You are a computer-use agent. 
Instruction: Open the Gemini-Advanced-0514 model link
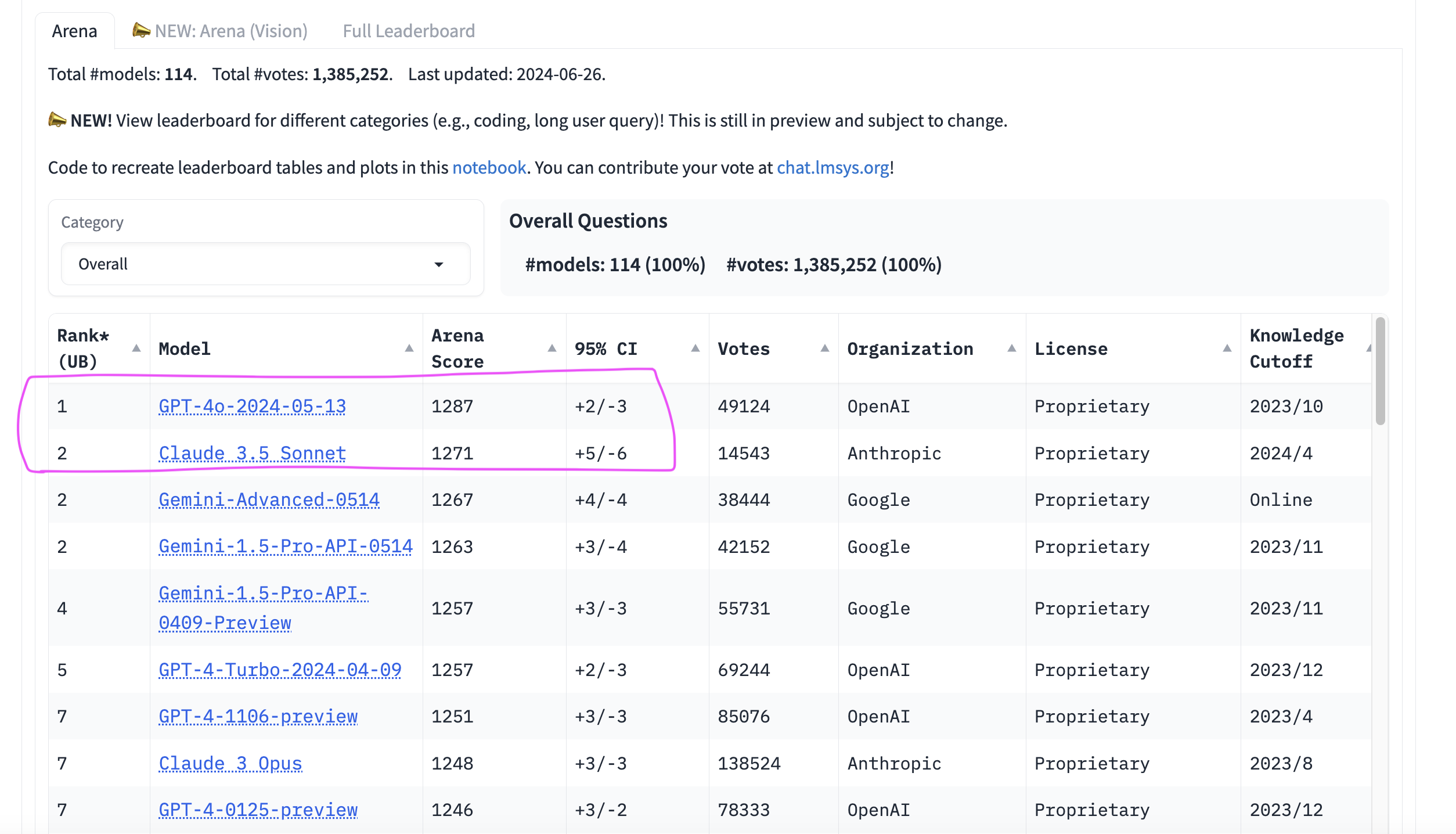pos(269,500)
